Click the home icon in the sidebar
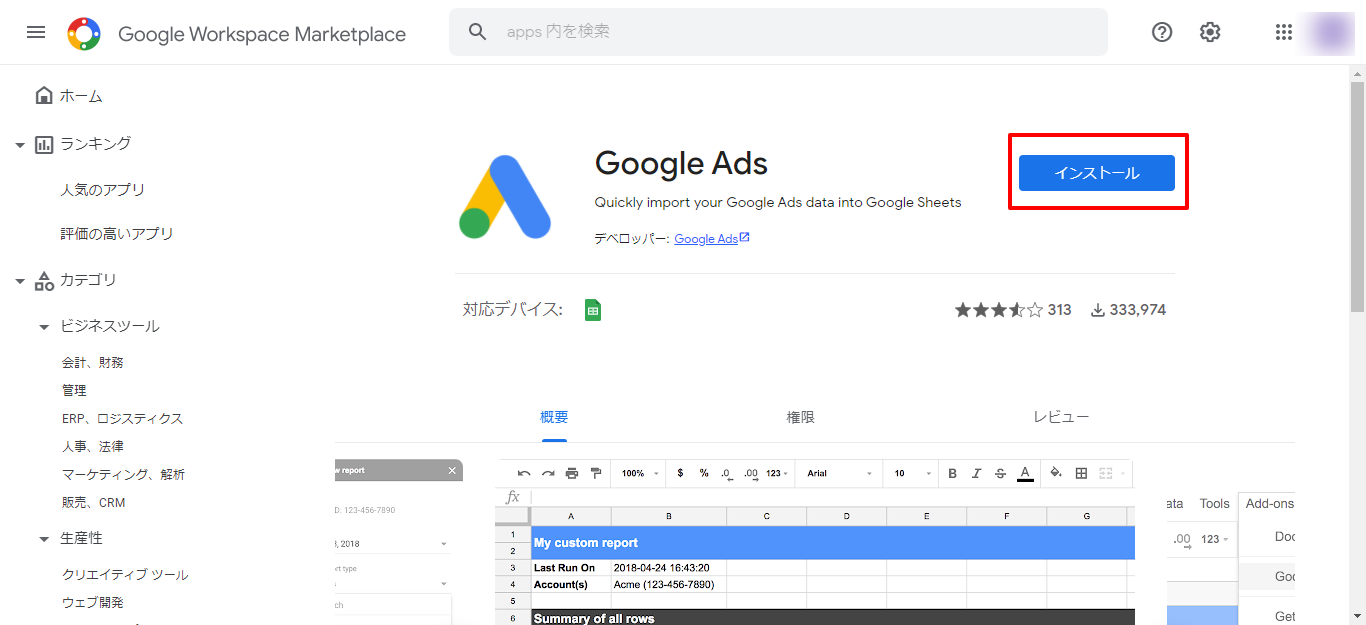Screen dimensions: 1366x625 (x=43, y=96)
